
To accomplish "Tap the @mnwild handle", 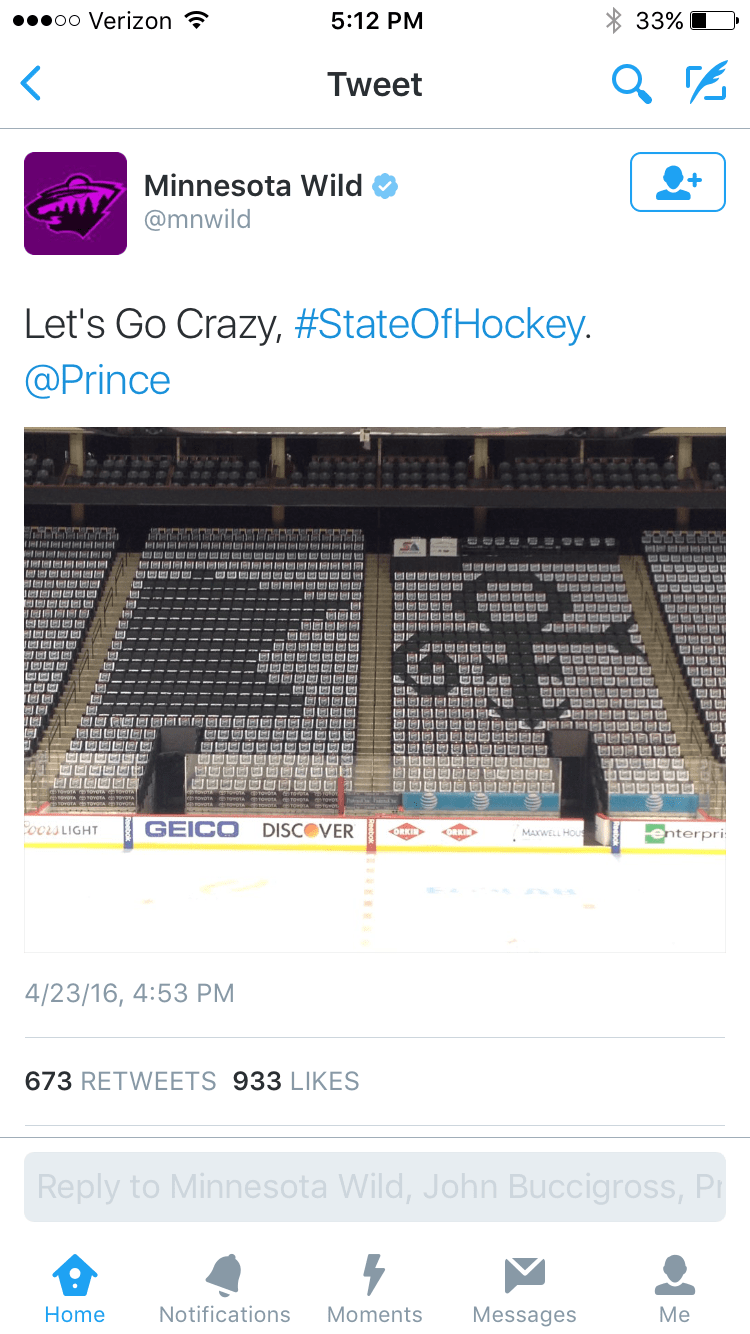I will 197,219.
